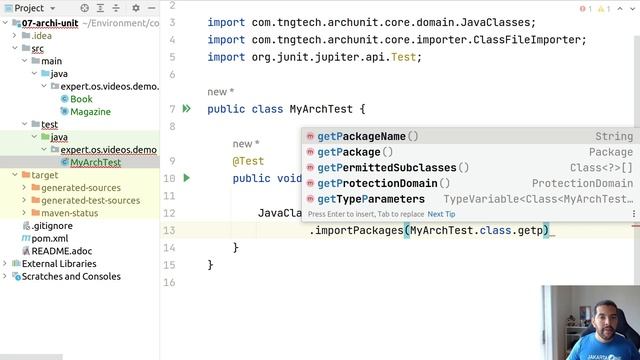Select getPermittedSubclasses() completion suggestion
This screenshot has height=360, width=640.
(x=471, y=167)
